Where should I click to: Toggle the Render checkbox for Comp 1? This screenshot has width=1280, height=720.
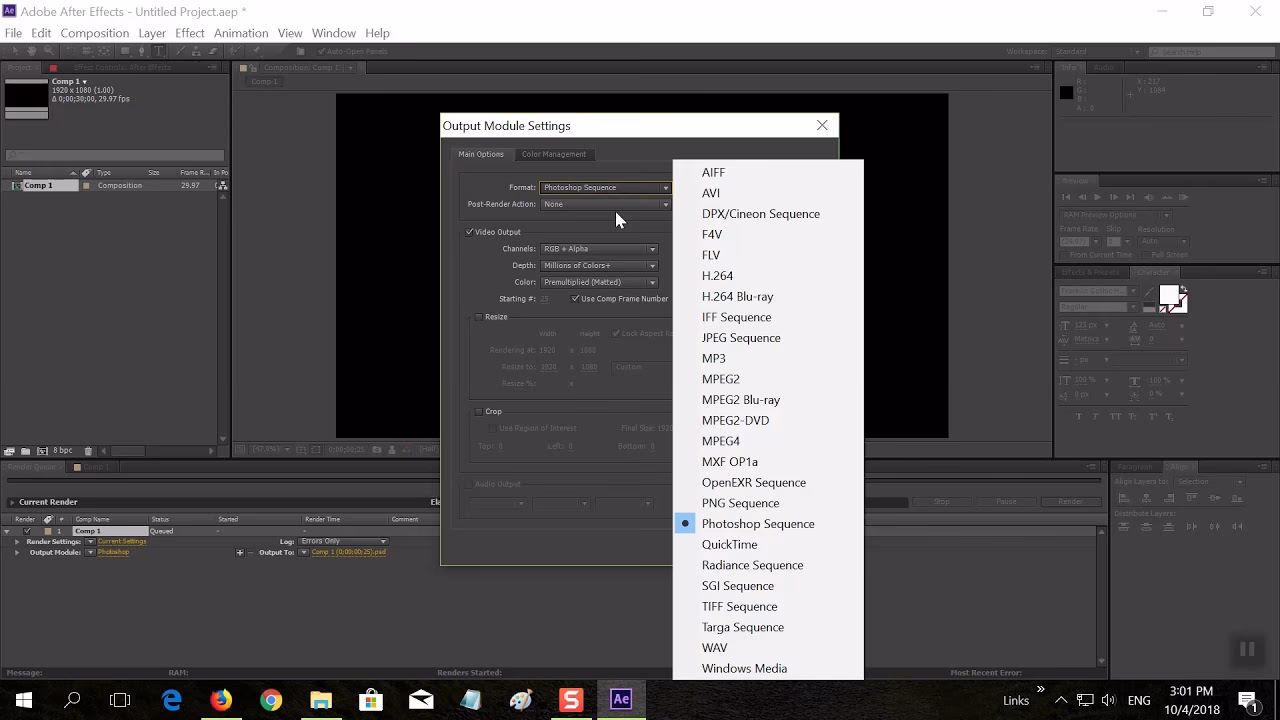(27, 531)
